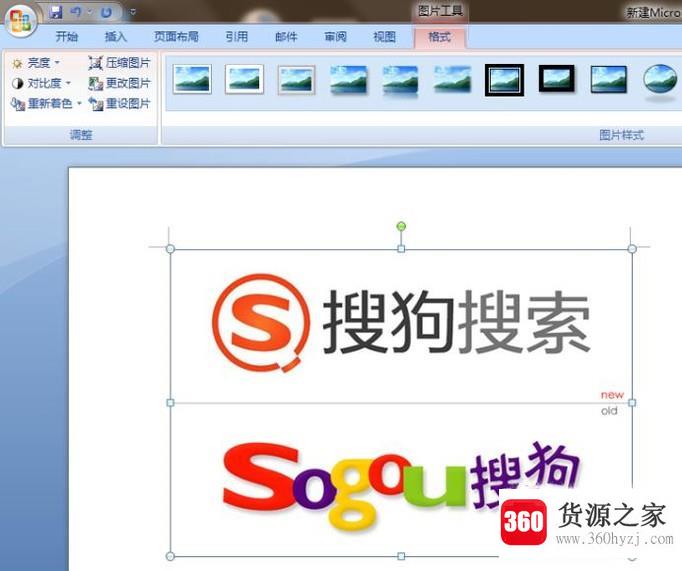Image resolution: width=682 pixels, height=571 pixels.
Task: Click the top-left corner sizing handle
Action: pyautogui.click(x=170, y=249)
